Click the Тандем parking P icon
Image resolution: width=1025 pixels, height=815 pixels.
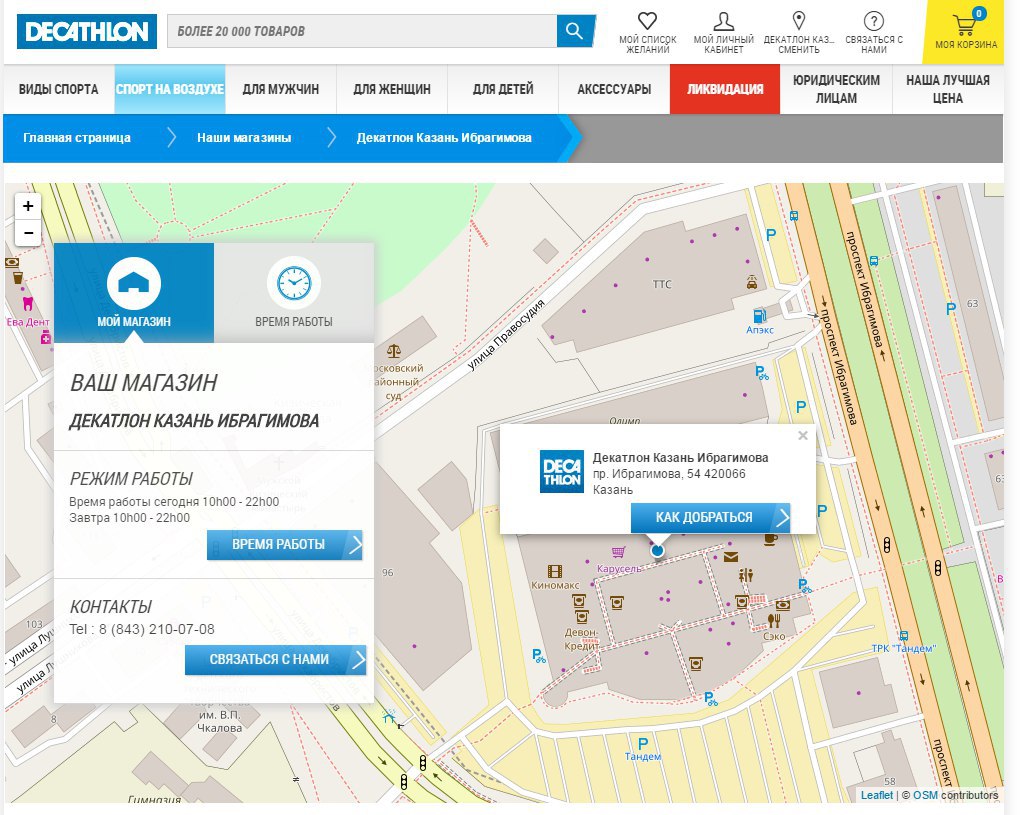tap(643, 744)
